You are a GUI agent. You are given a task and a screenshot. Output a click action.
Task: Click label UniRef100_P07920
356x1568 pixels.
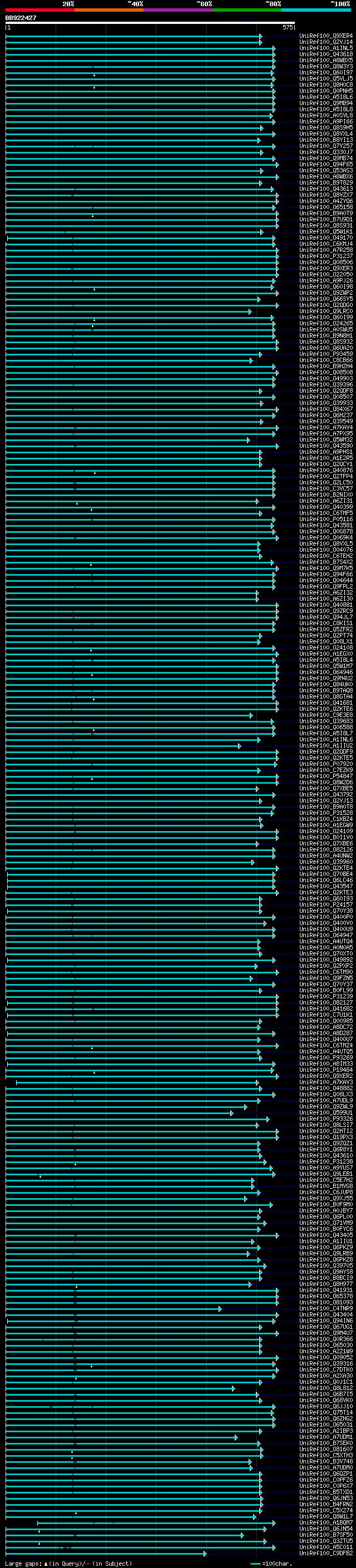[x=326, y=764]
